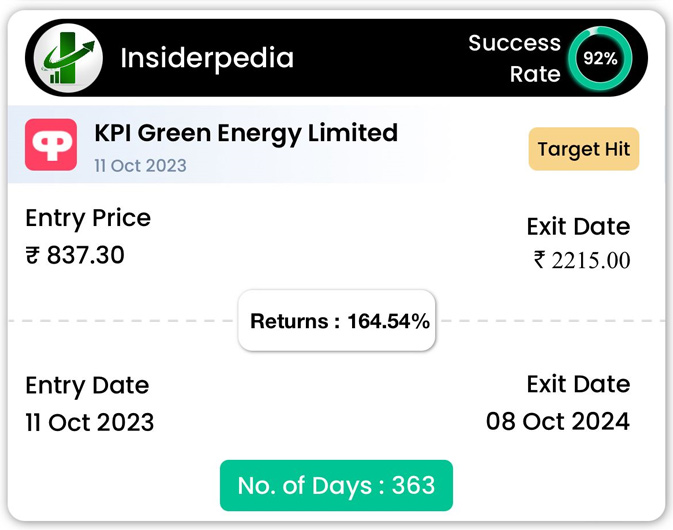The image size is (673, 530).
Task: Click the ₹ 837.30 entry price value
Action: pyautogui.click(x=75, y=255)
